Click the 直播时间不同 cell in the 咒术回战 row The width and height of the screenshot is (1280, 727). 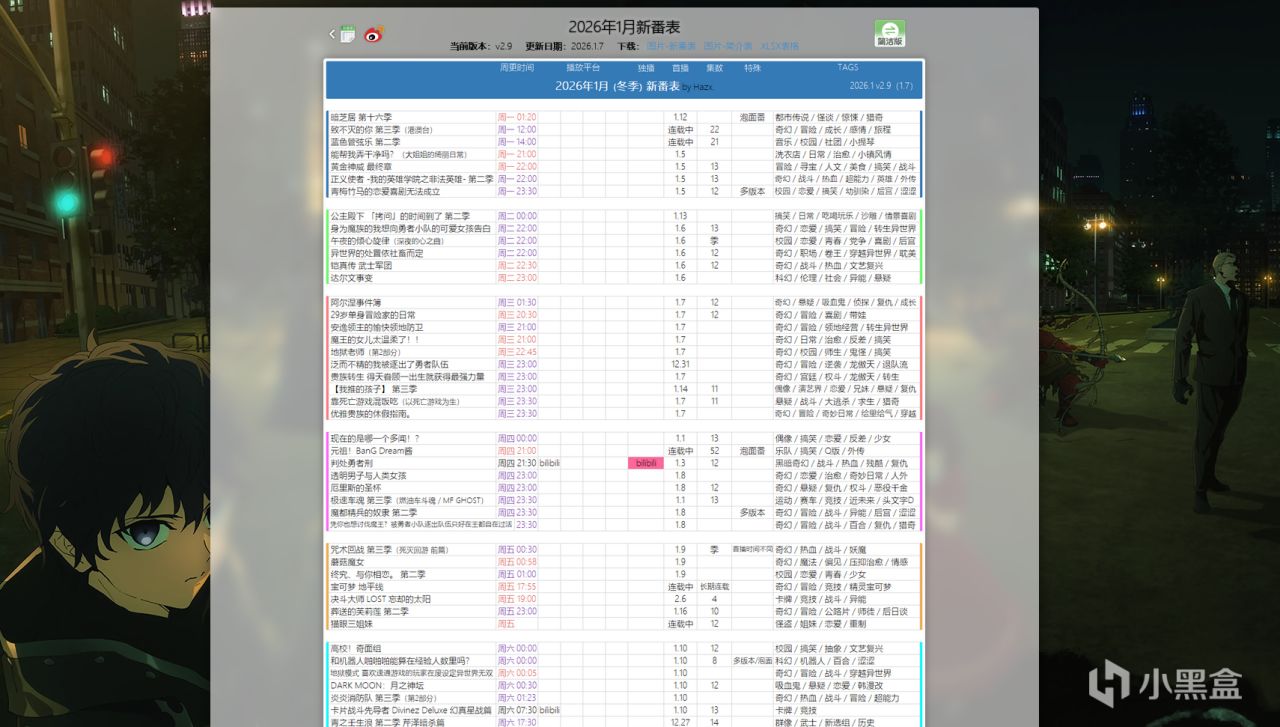pyautogui.click(x=752, y=550)
